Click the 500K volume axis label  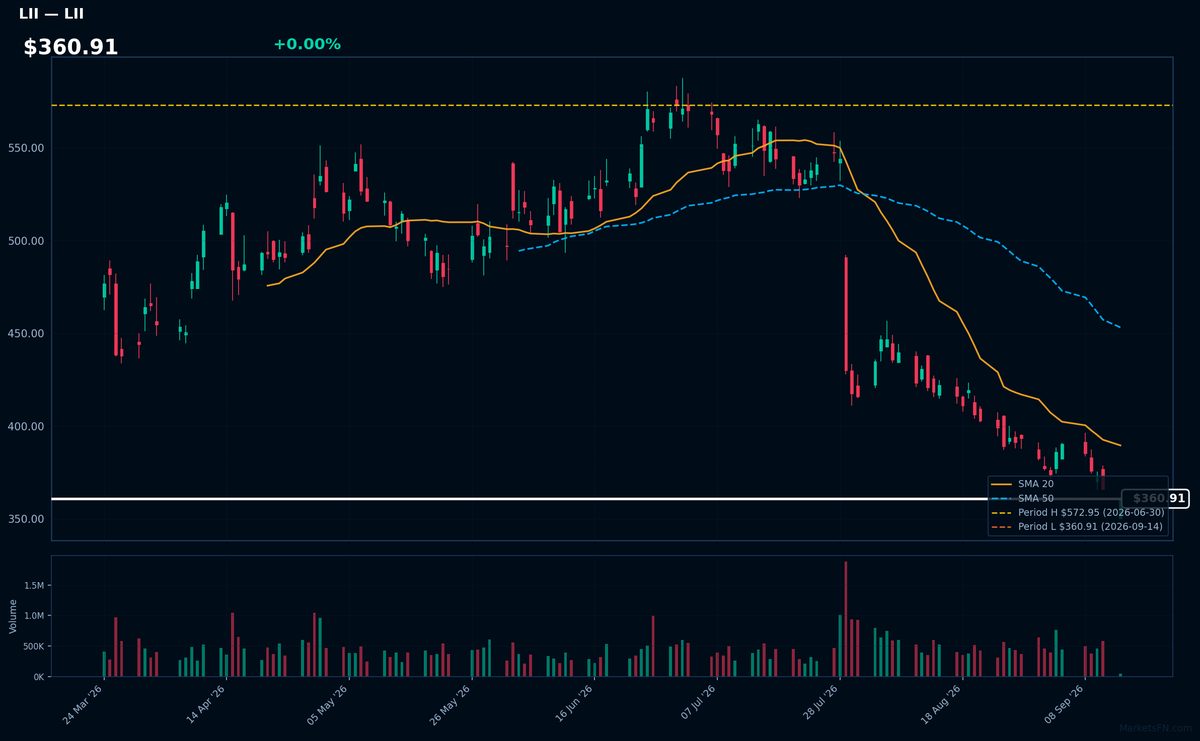pyautogui.click(x=33, y=647)
